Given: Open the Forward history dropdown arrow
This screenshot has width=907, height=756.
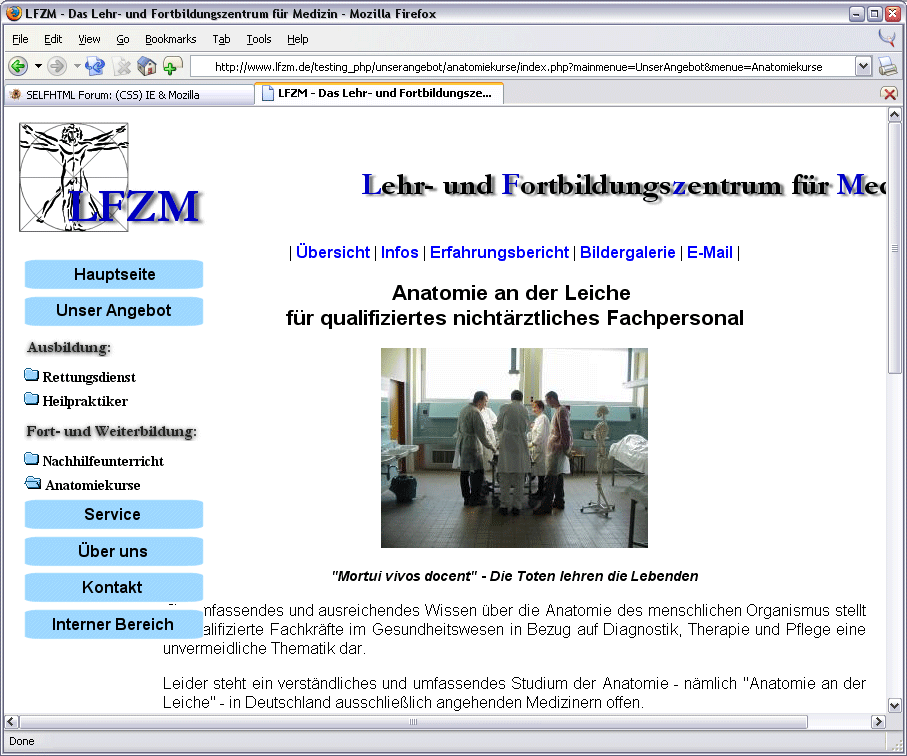Looking at the screenshot, I should pos(76,66).
